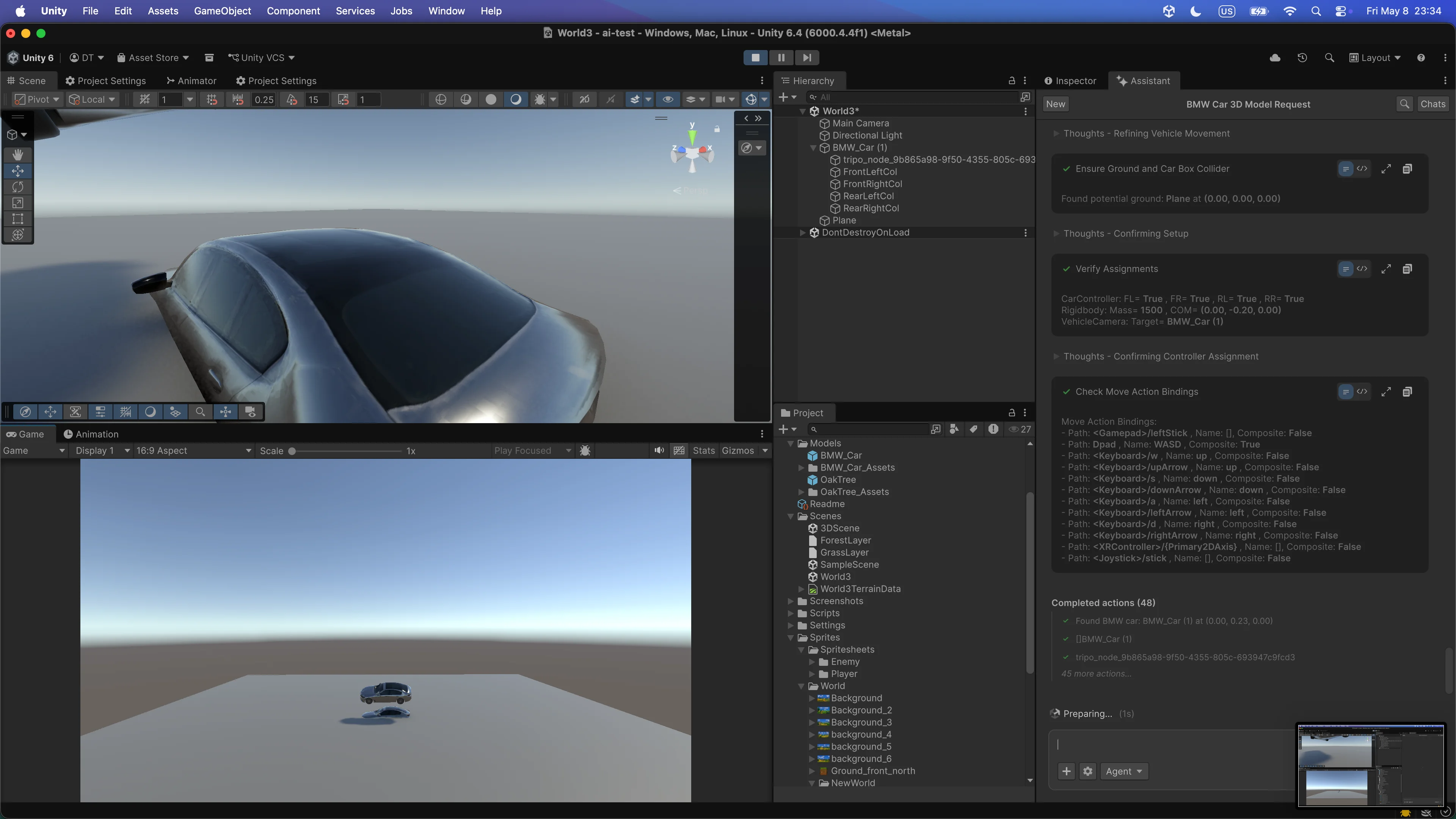Toggle Hierarchy panel lock
Screen dimensions: 1456x819
[x=1012, y=81]
